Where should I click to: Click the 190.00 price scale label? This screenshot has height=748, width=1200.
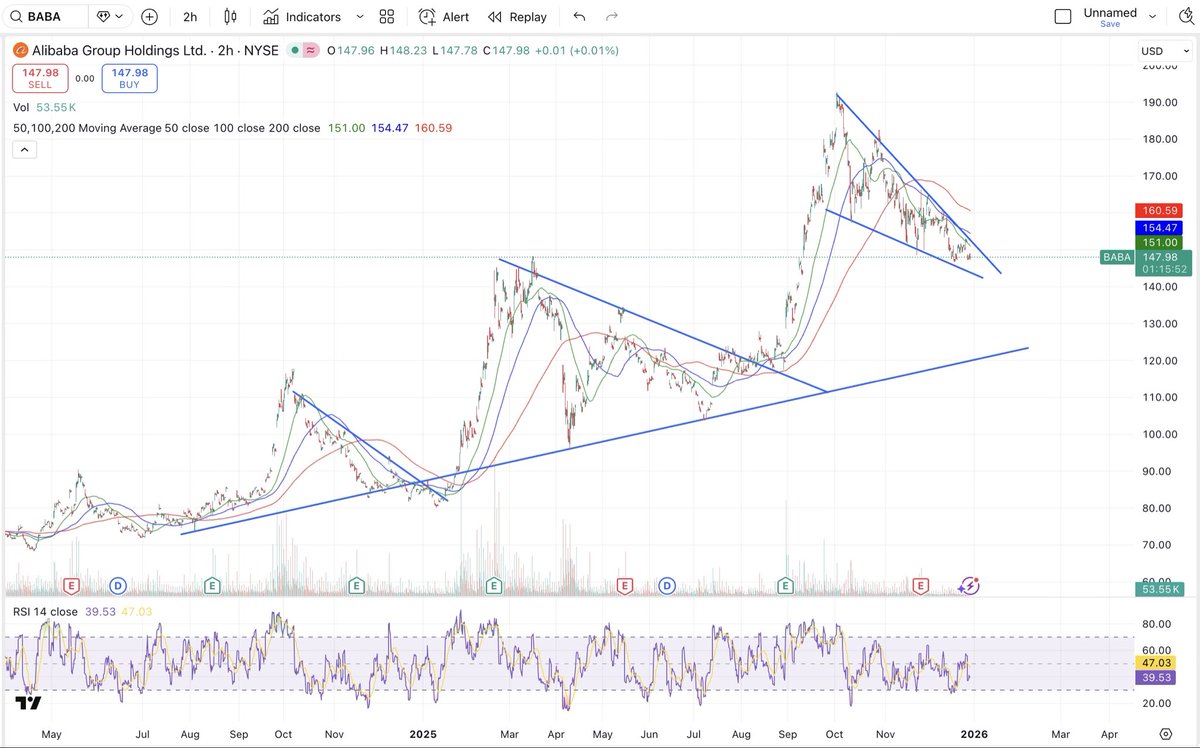1159,102
